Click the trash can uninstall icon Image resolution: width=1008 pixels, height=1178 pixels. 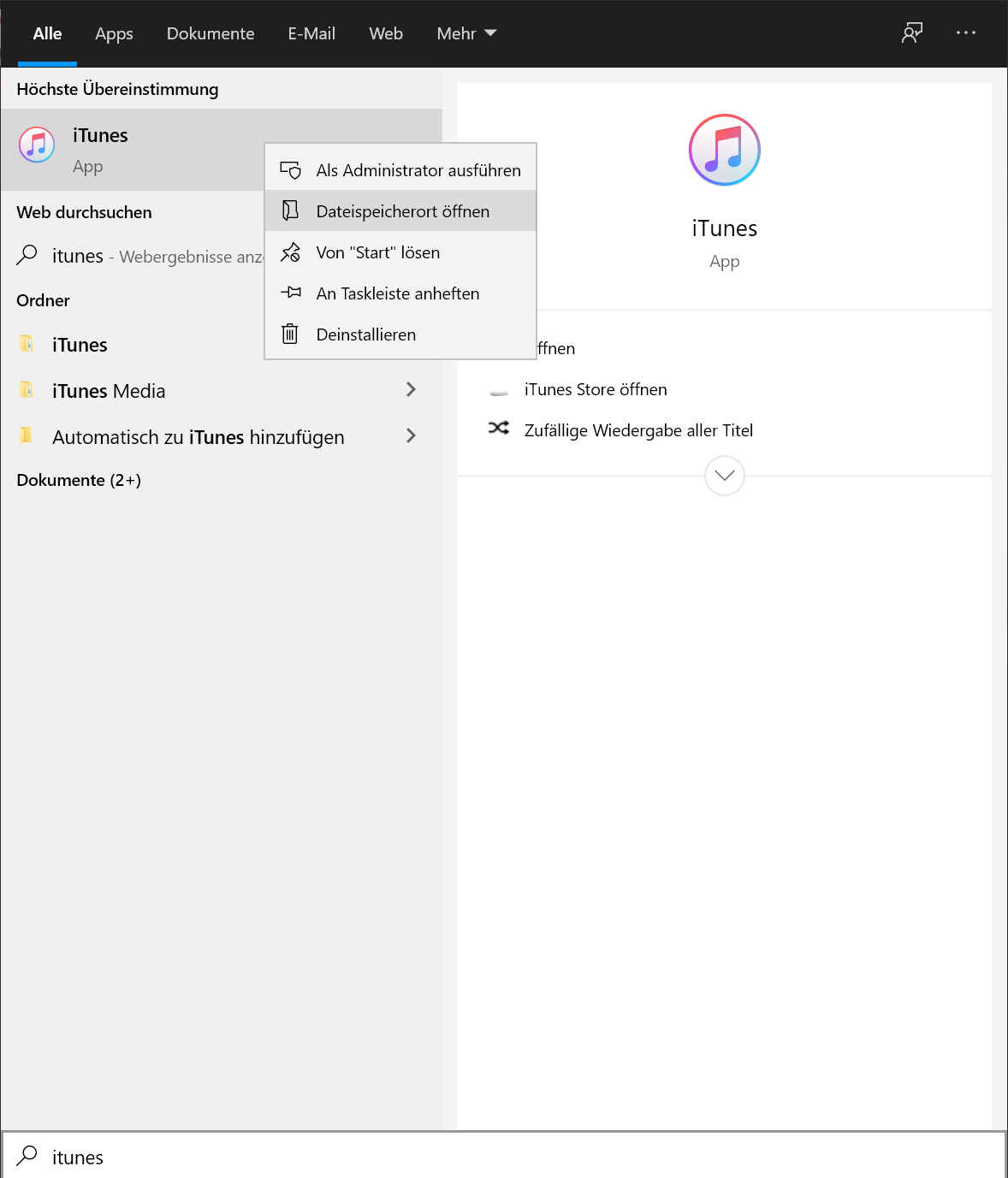coord(290,334)
